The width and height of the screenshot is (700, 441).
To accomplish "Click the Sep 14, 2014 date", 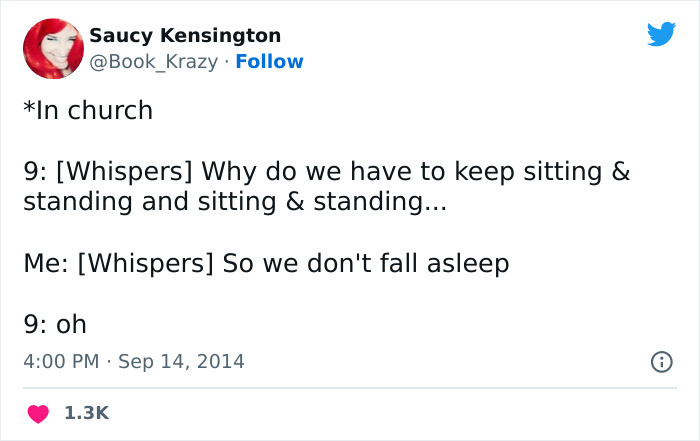I will pos(181,361).
